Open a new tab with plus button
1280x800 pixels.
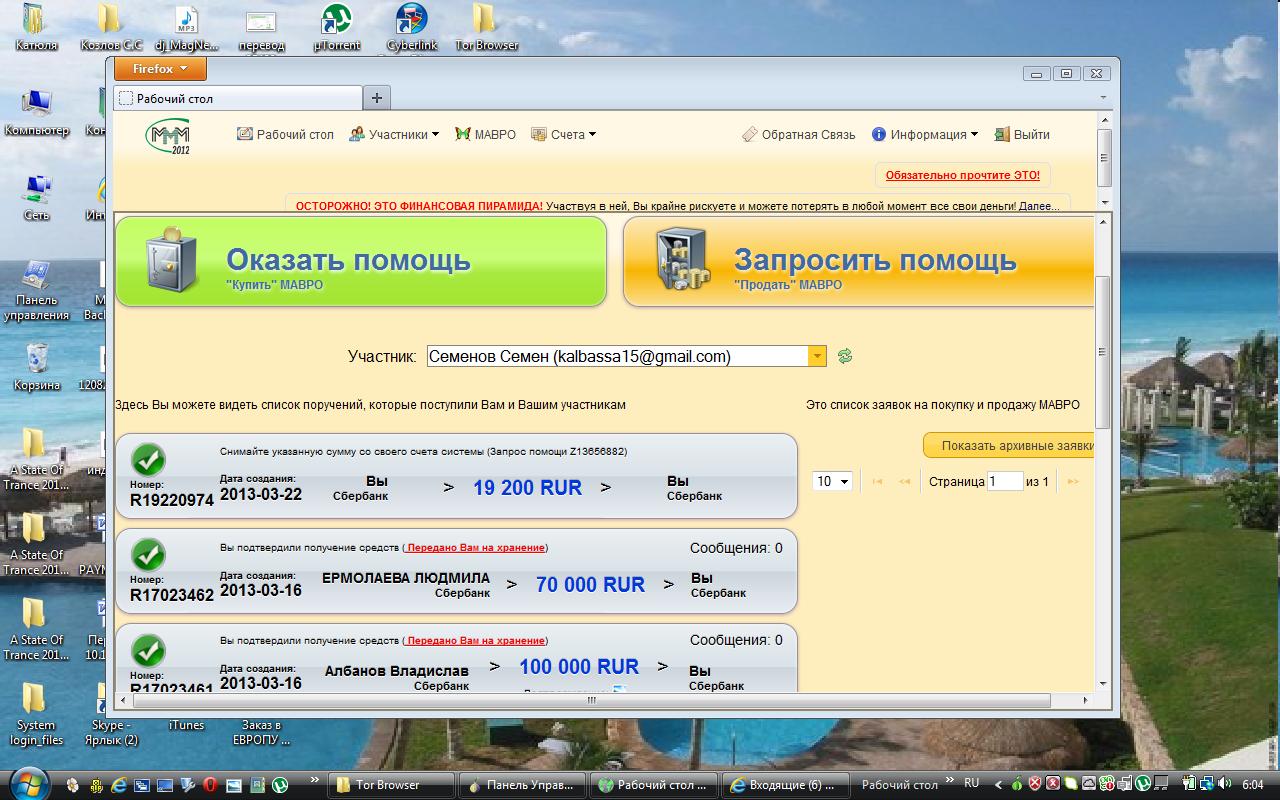coord(377,98)
